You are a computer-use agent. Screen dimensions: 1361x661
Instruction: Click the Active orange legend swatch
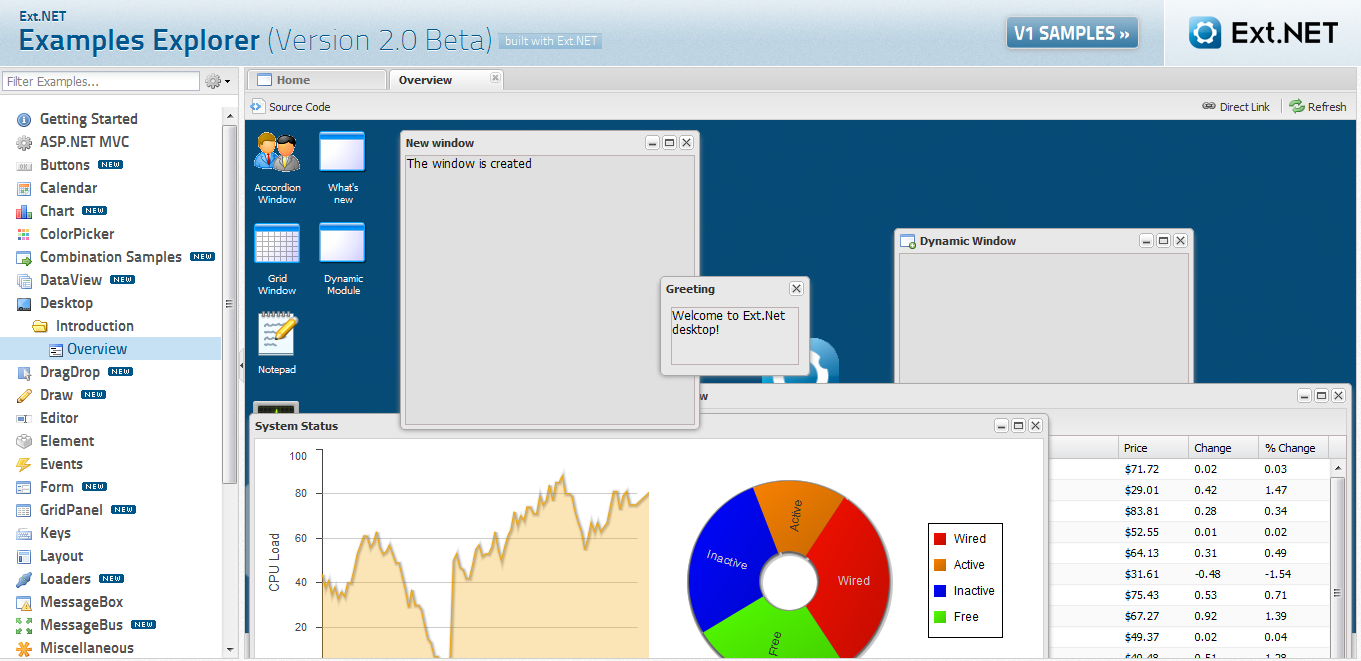coord(940,565)
